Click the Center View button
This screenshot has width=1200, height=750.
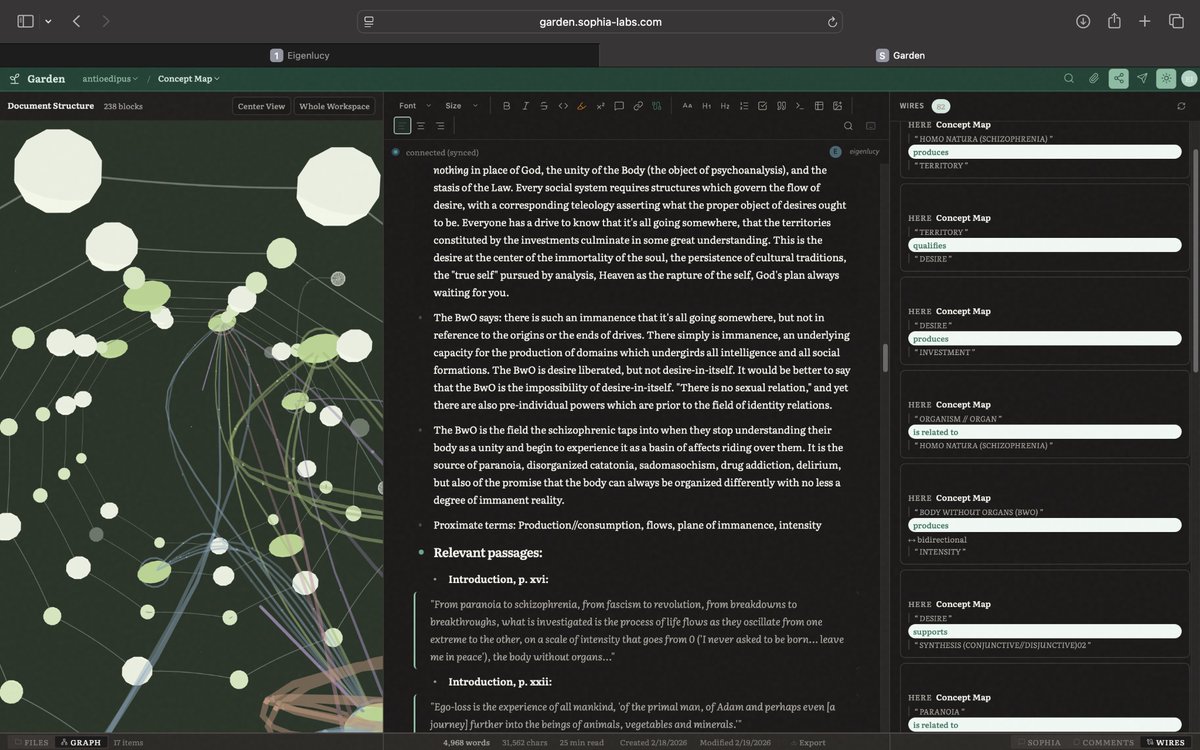[x=261, y=106]
